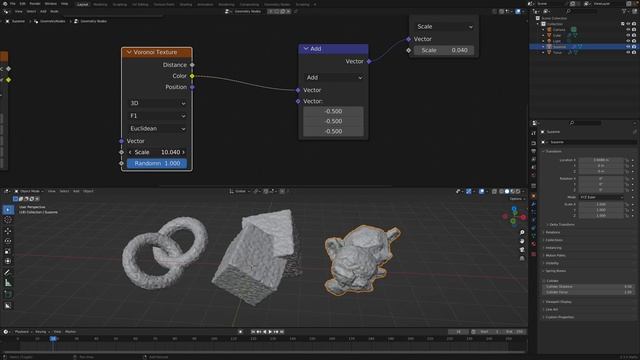Image resolution: width=640 pixels, height=360 pixels.
Task: Click the Voronoi Scale 10.040 field
Action: 157,152
